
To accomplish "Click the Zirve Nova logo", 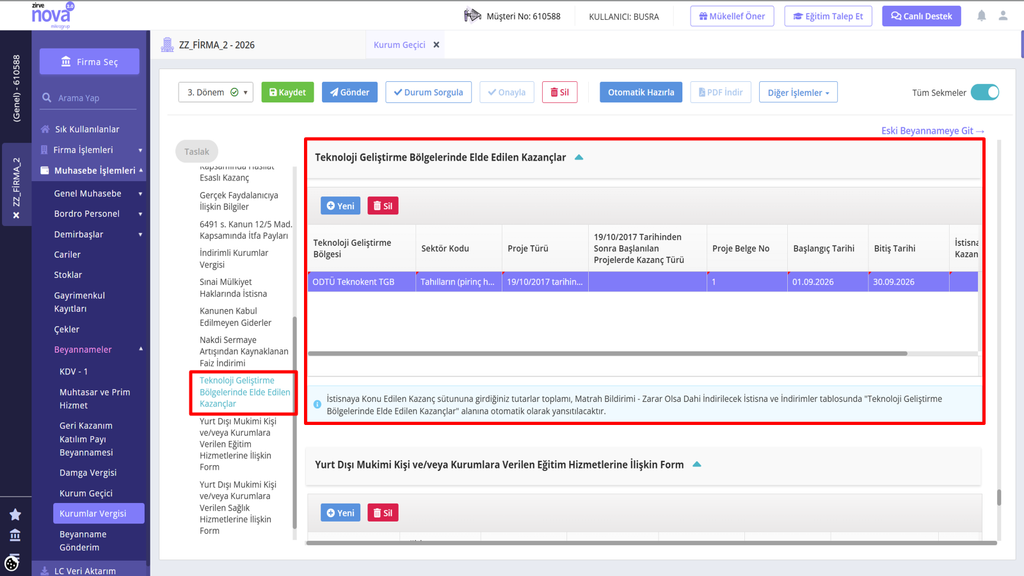I will coord(52,14).
